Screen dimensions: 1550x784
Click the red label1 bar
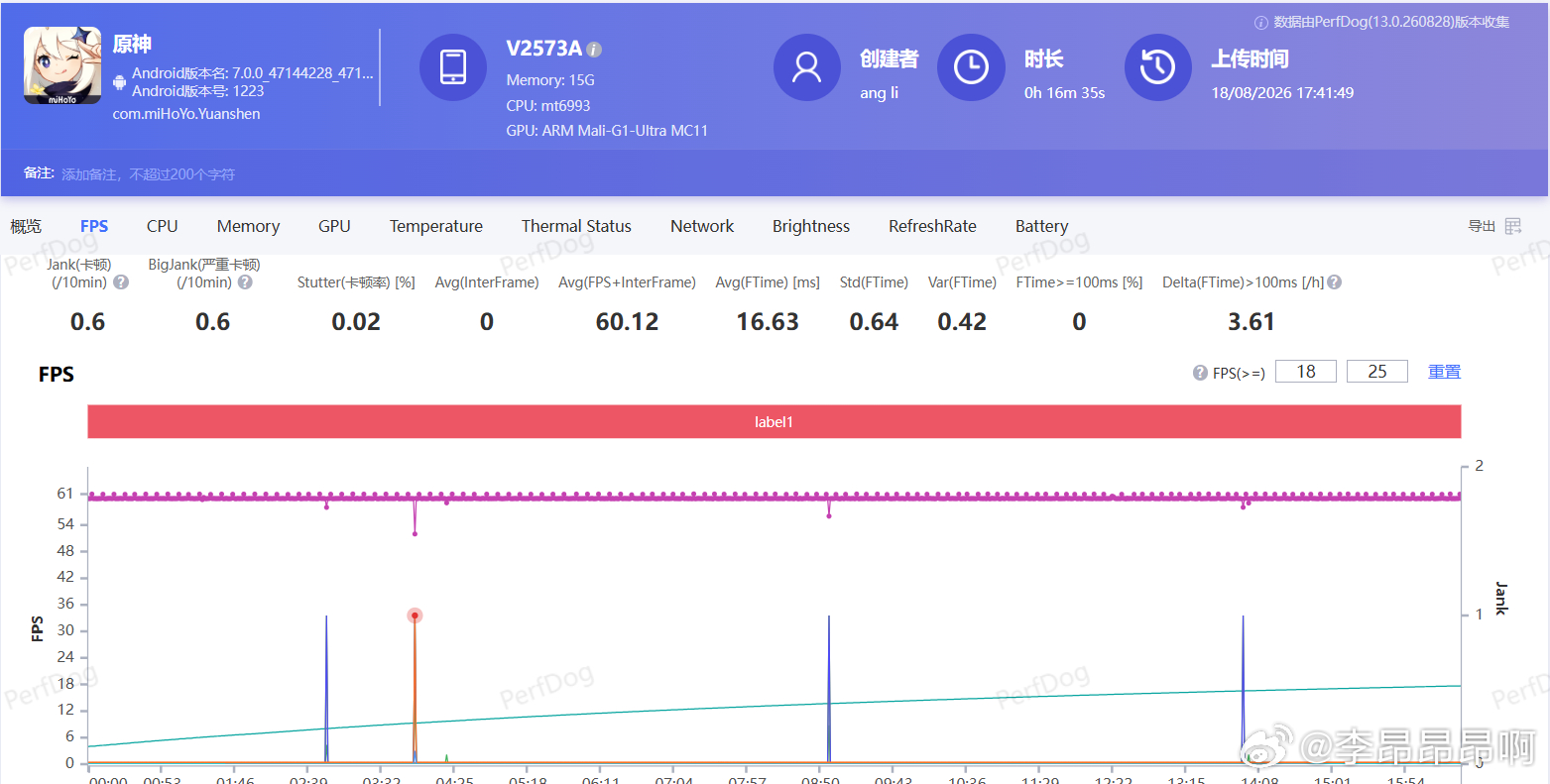coord(775,421)
